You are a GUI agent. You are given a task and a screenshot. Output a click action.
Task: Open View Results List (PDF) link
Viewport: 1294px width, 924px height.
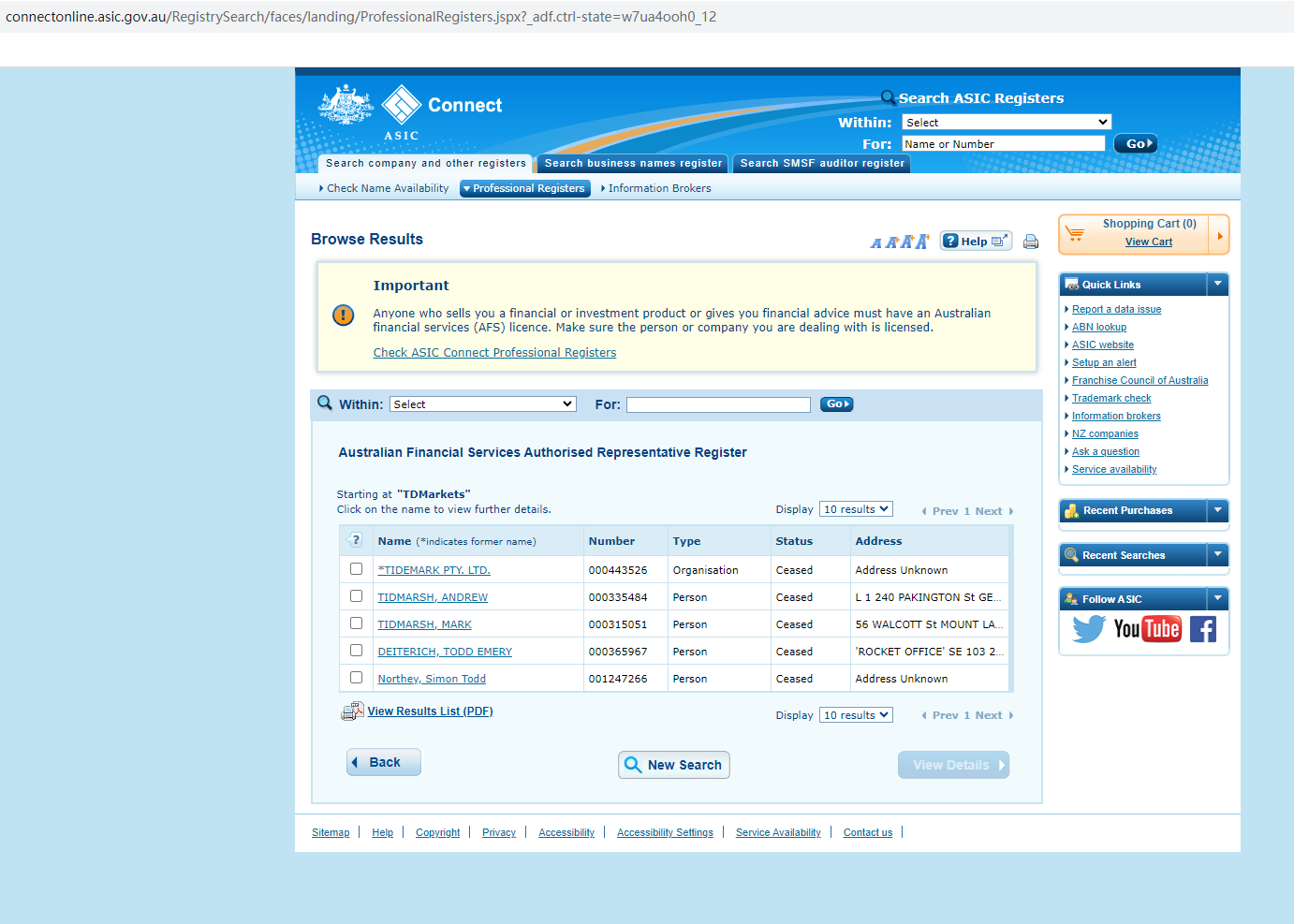coord(430,711)
